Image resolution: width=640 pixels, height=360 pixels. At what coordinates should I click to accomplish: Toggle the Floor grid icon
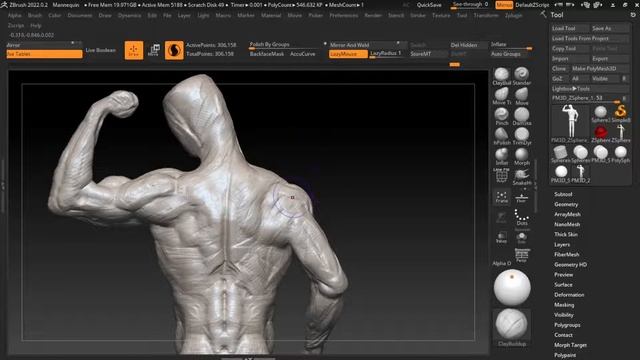coord(521,198)
